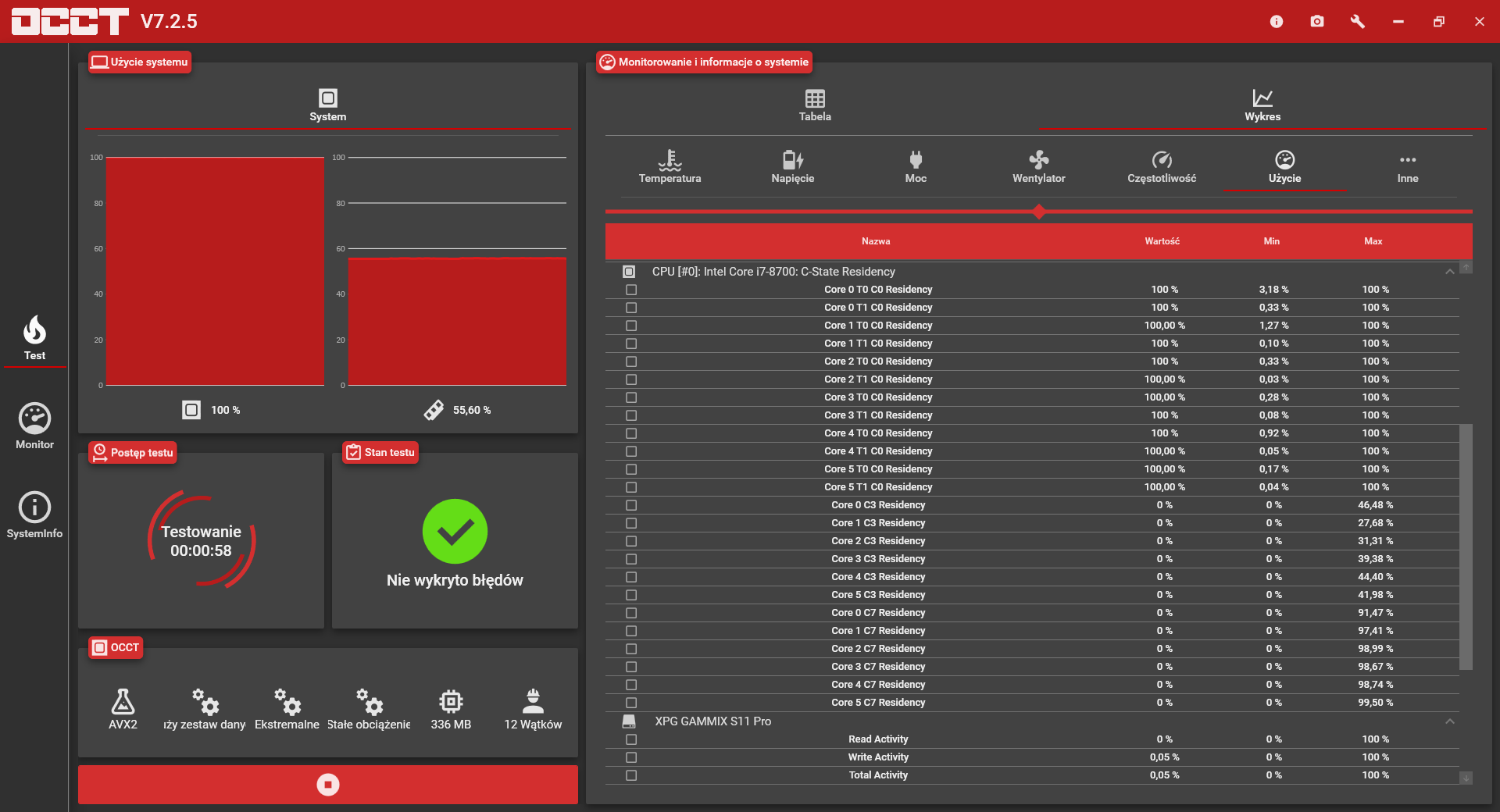The image size is (1500, 812).
Task: Show the Moc sensors
Action: pos(916,166)
